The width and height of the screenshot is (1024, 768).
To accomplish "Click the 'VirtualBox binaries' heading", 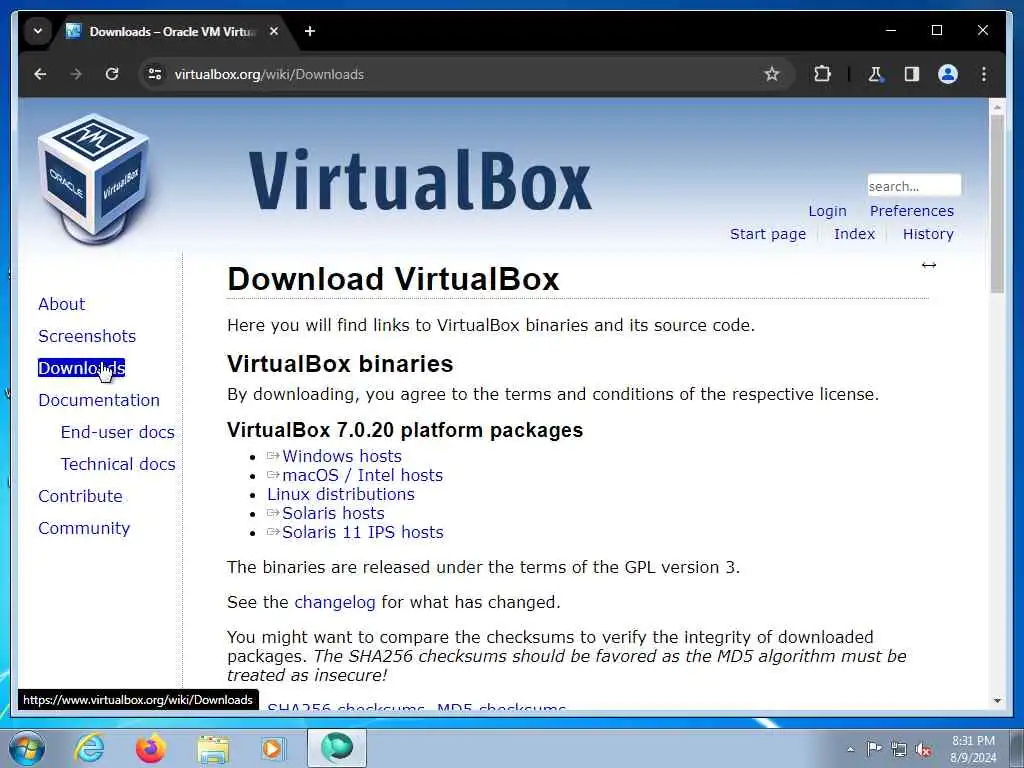I will 340,364.
